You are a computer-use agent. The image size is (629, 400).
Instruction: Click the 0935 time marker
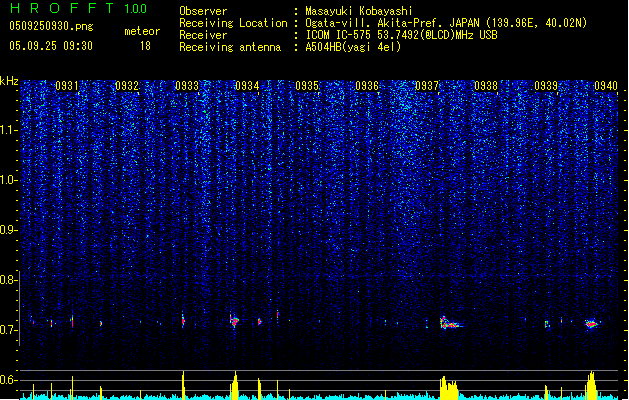pyautogui.click(x=307, y=86)
